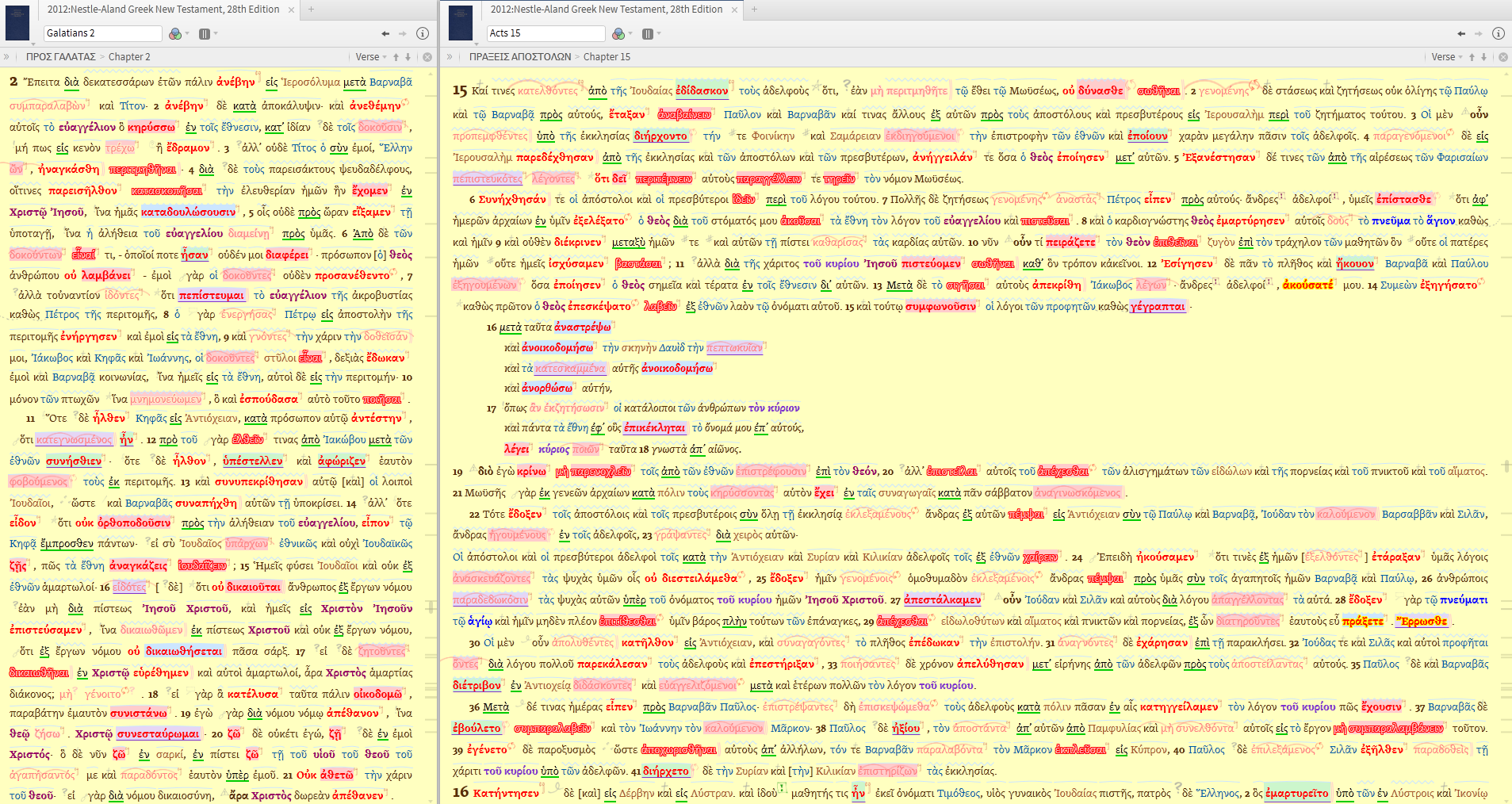Click the word γέγραπται in Acts 15:15

click(x=1158, y=306)
